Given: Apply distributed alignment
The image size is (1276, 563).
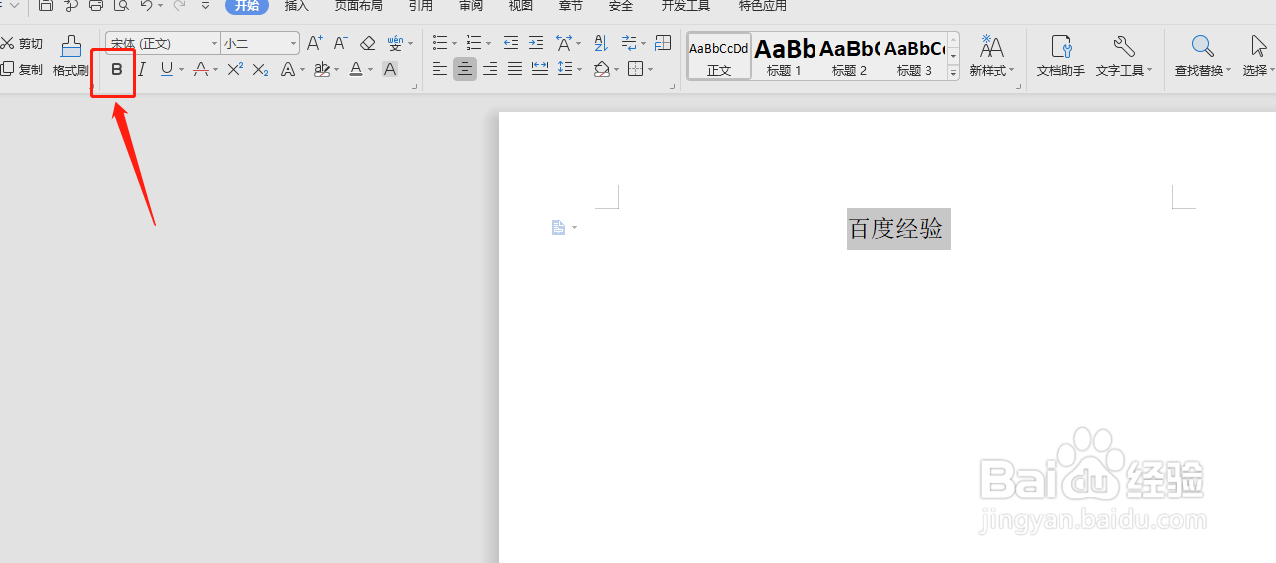Looking at the screenshot, I should 540,69.
